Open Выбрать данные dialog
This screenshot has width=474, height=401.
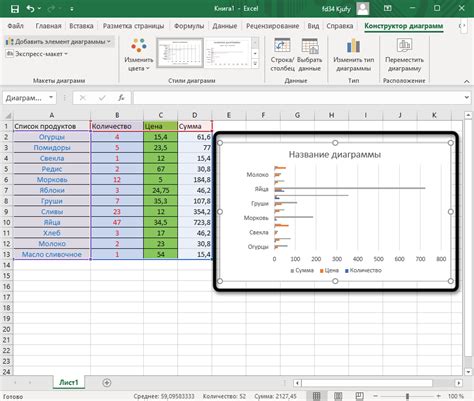click(x=309, y=55)
